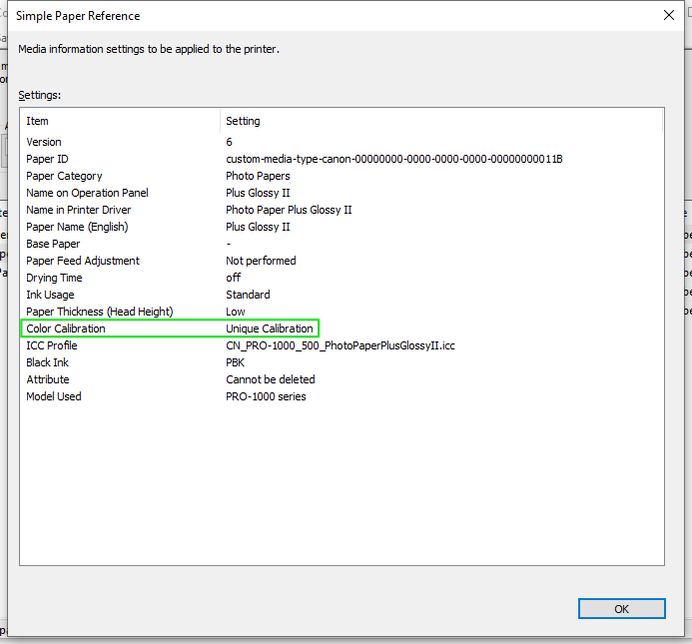Select the Color Calibration row
692x644 pixels.
point(342,328)
